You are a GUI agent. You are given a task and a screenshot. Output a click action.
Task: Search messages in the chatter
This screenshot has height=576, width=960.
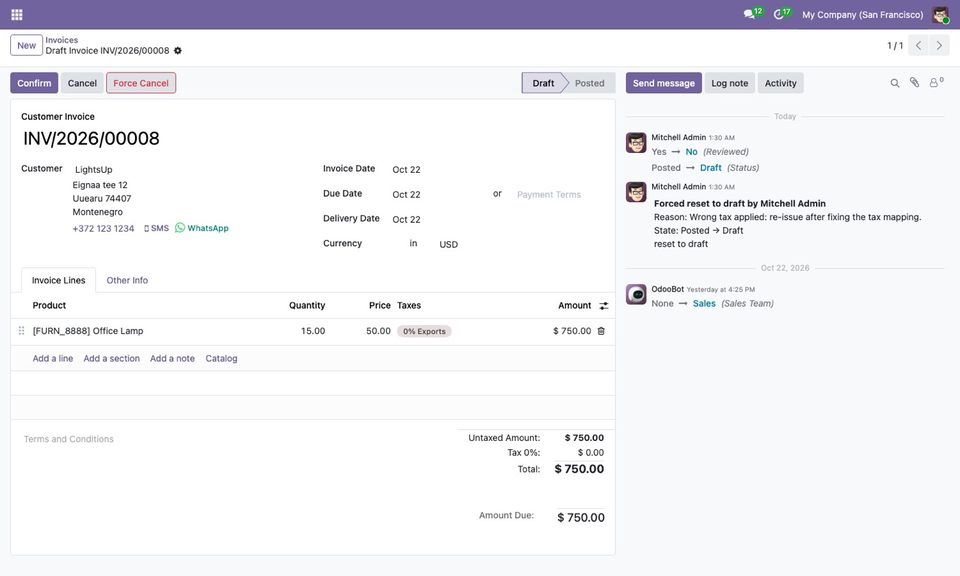(894, 83)
